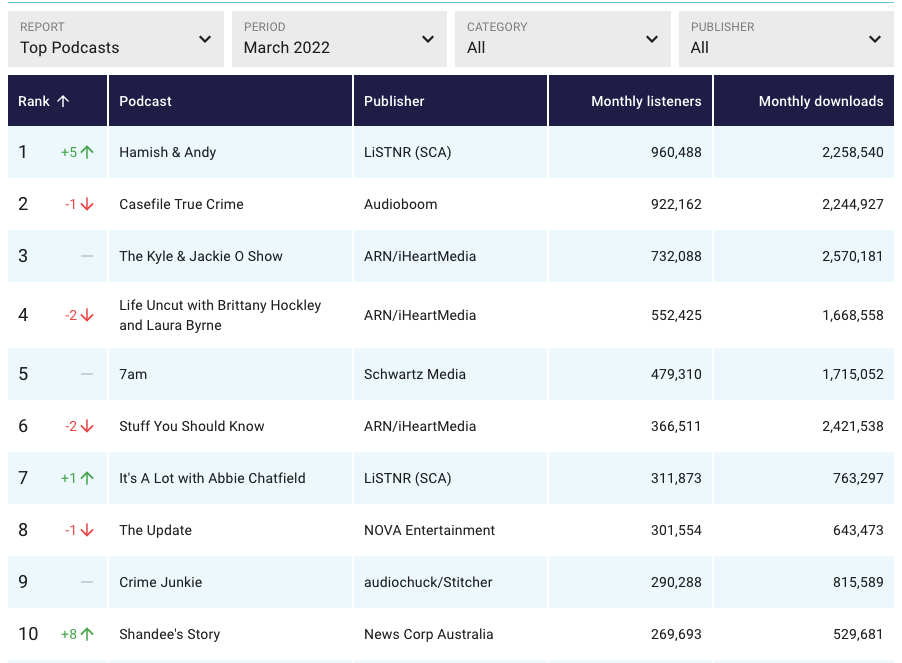Click no-change dash in Kyle & Jackie O row
902x663 pixels.
coord(87,256)
